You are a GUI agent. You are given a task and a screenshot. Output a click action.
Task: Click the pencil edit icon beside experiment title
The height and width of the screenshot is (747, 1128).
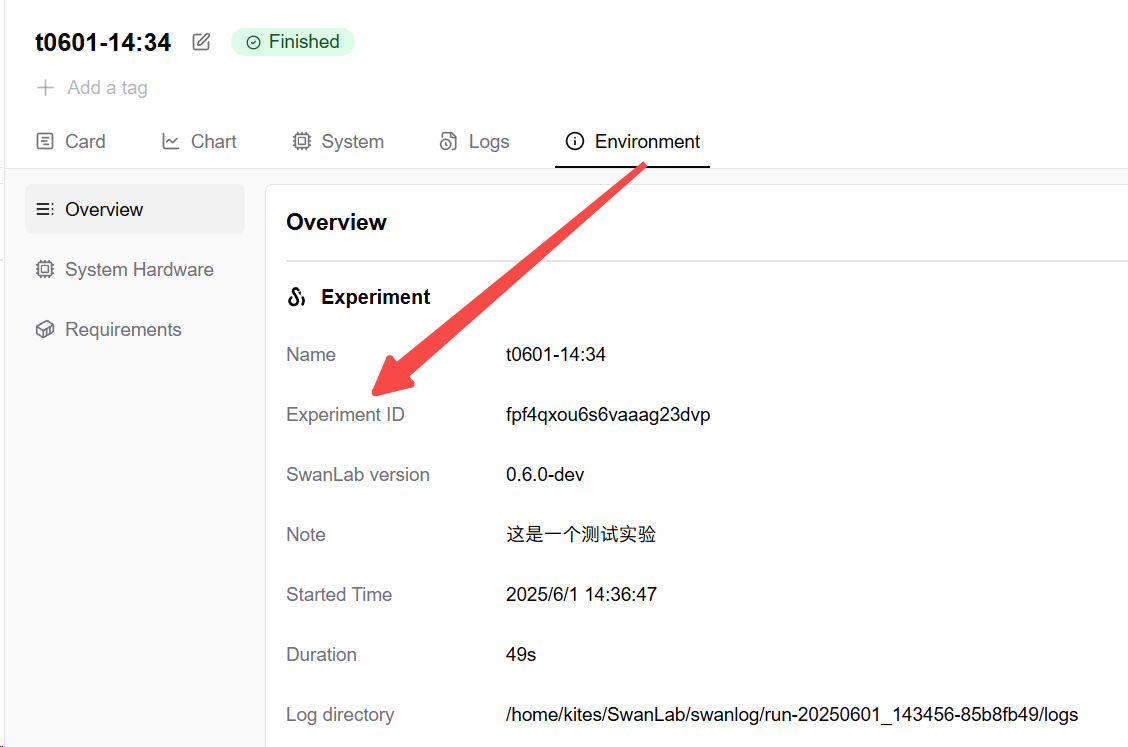coord(201,42)
